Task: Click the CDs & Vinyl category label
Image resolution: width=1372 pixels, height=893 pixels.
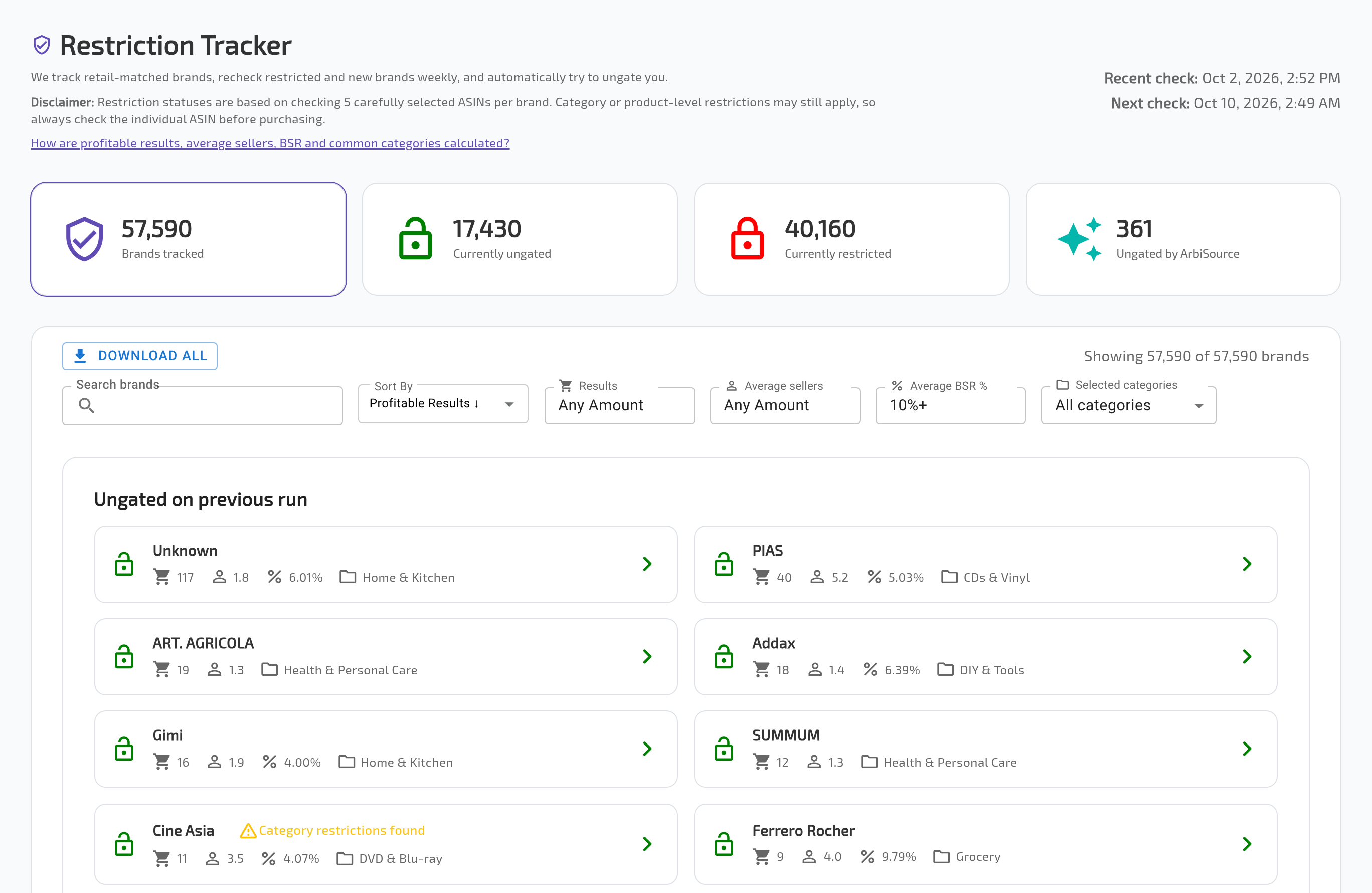Action: pos(997,577)
